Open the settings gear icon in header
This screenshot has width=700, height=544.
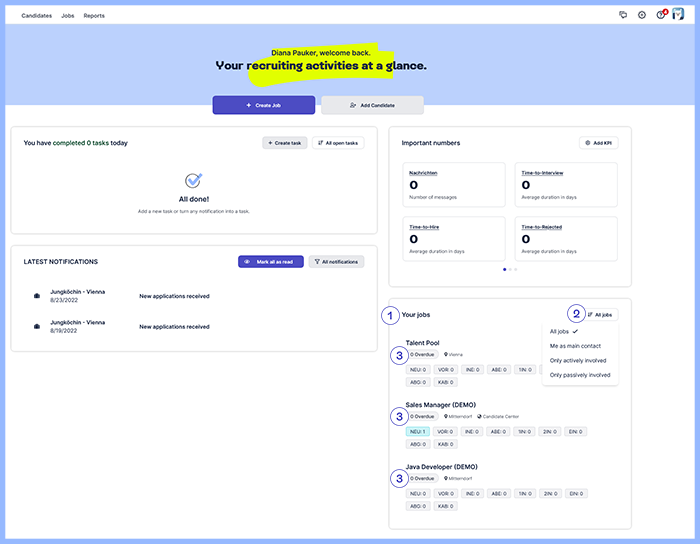(642, 15)
